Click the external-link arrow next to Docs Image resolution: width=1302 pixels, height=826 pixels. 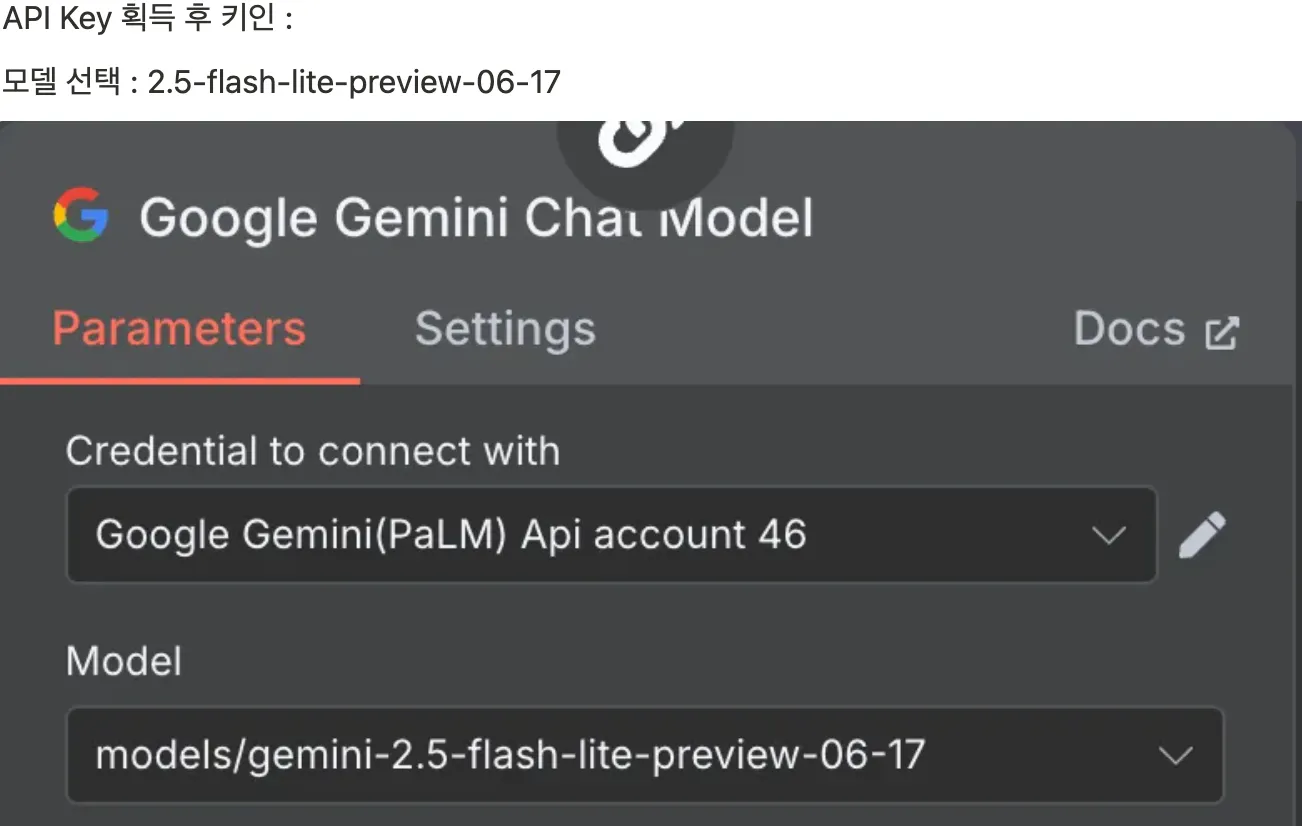coord(1222,329)
